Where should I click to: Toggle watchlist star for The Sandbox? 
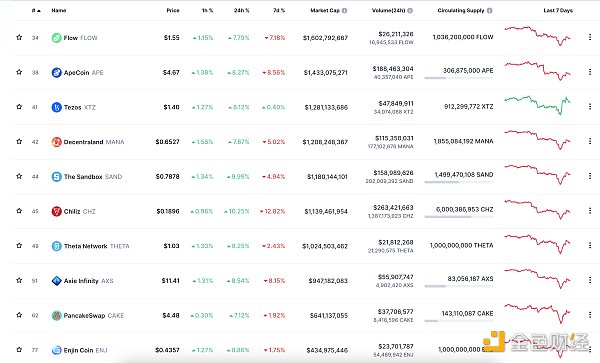19,176
